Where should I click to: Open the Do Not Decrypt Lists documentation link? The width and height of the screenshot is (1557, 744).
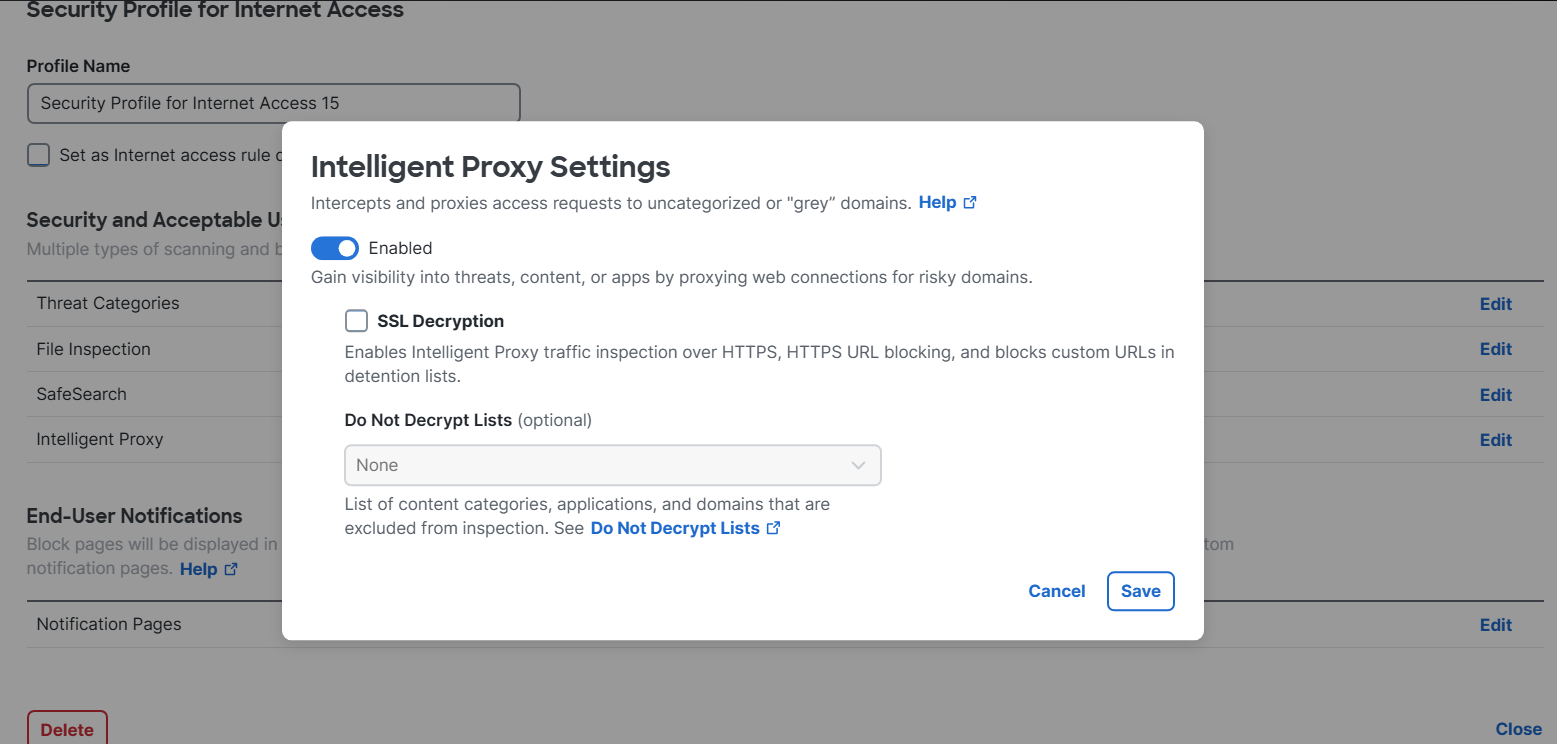(x=675, y=528)
